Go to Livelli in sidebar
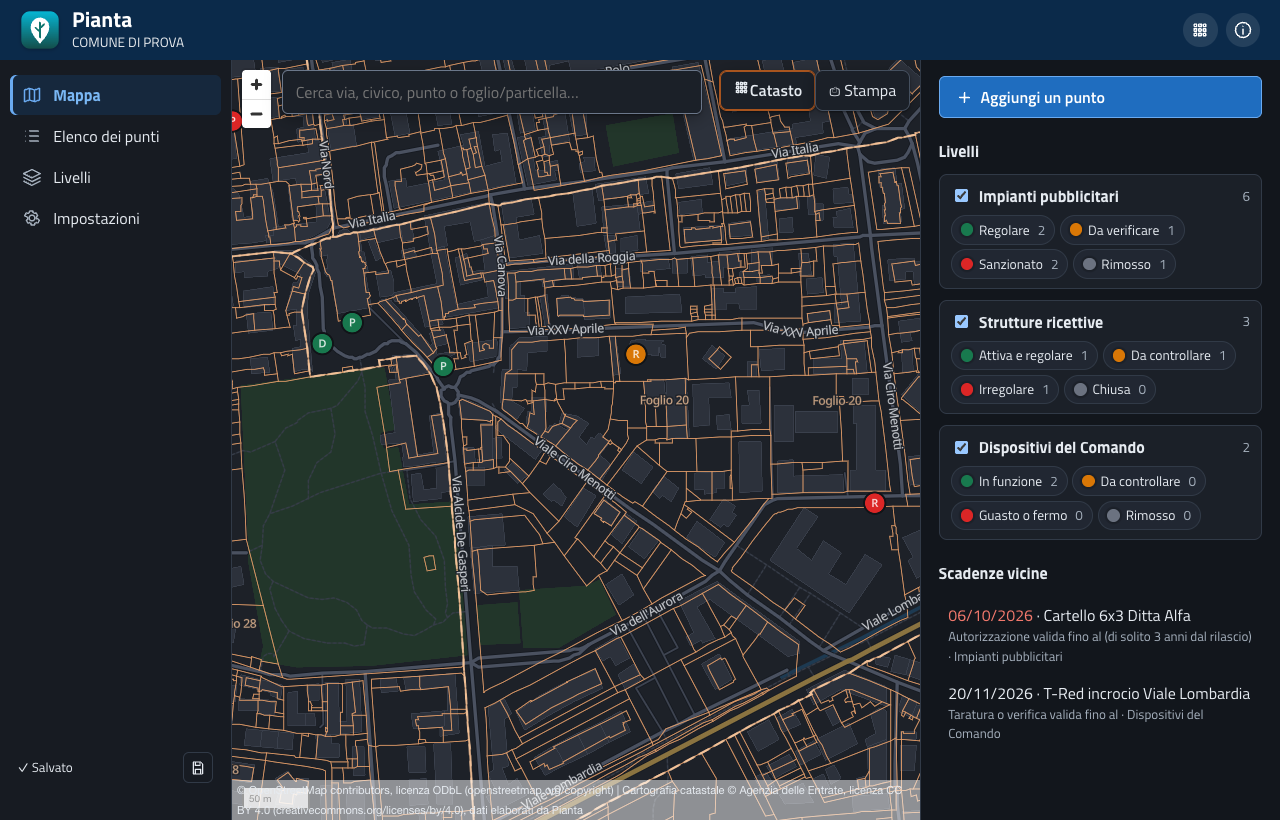This screenshot has height=820, width=1280. click(116, 177)
